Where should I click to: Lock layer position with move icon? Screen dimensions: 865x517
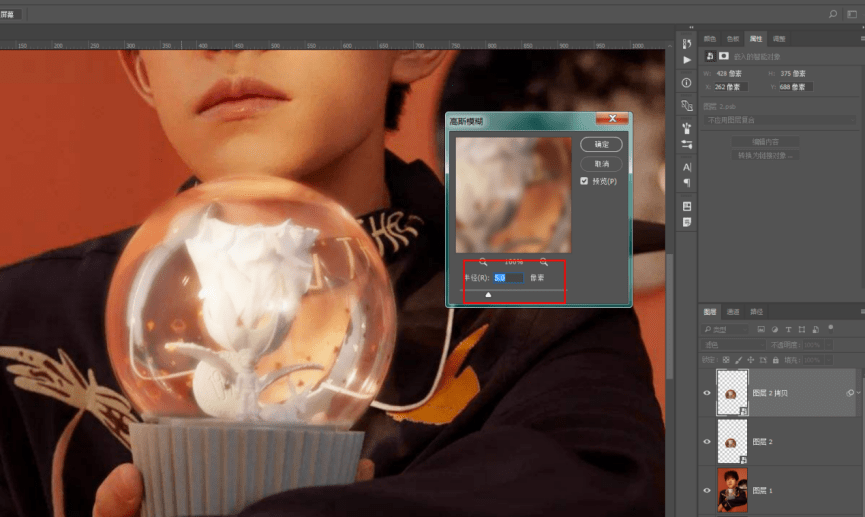click(751, 360)
